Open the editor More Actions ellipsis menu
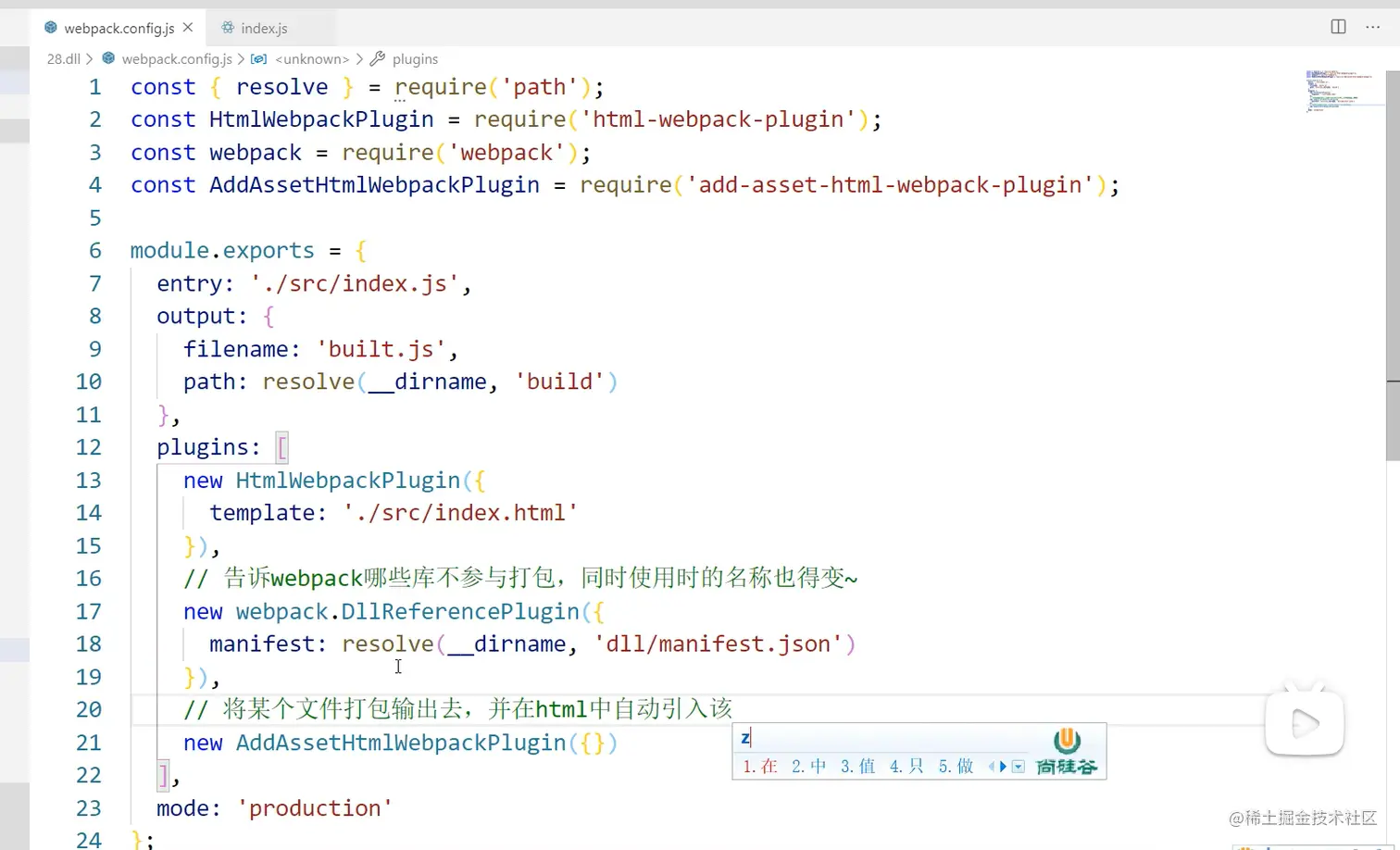 [1372, 27]
